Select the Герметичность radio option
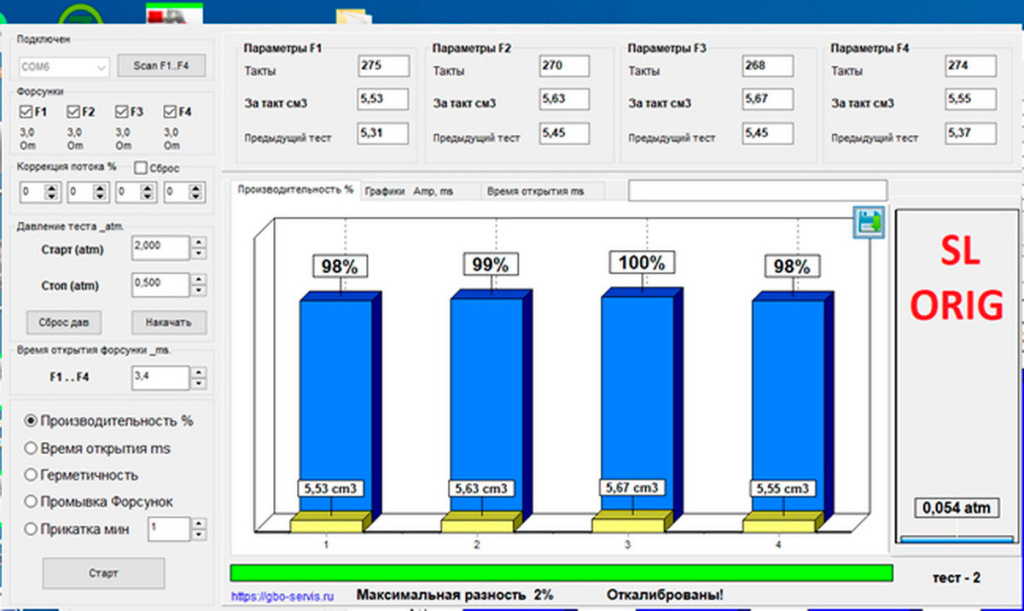1024x611 pixels. point(32,475)
